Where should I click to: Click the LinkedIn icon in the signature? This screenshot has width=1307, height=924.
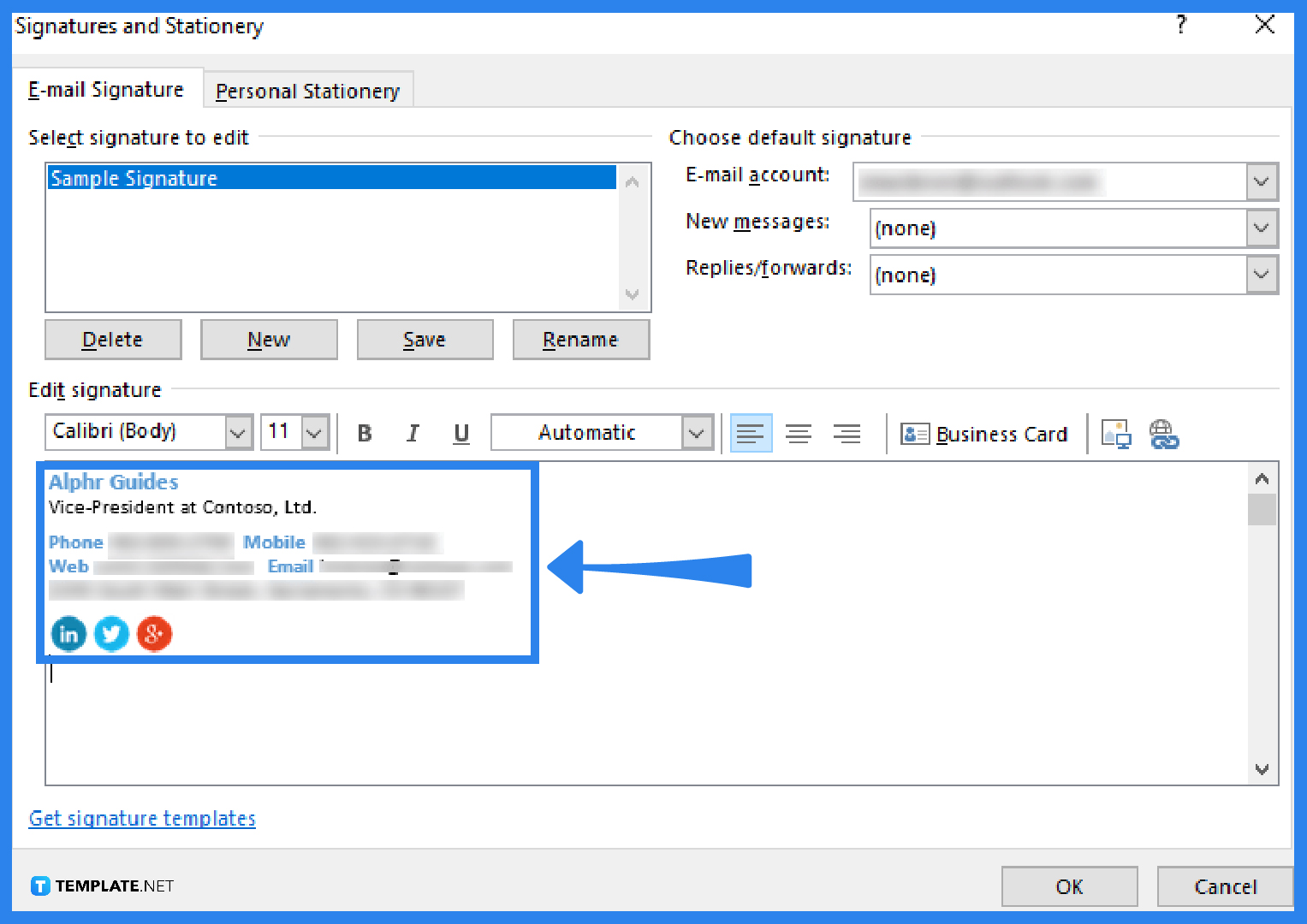pos(68,634)
